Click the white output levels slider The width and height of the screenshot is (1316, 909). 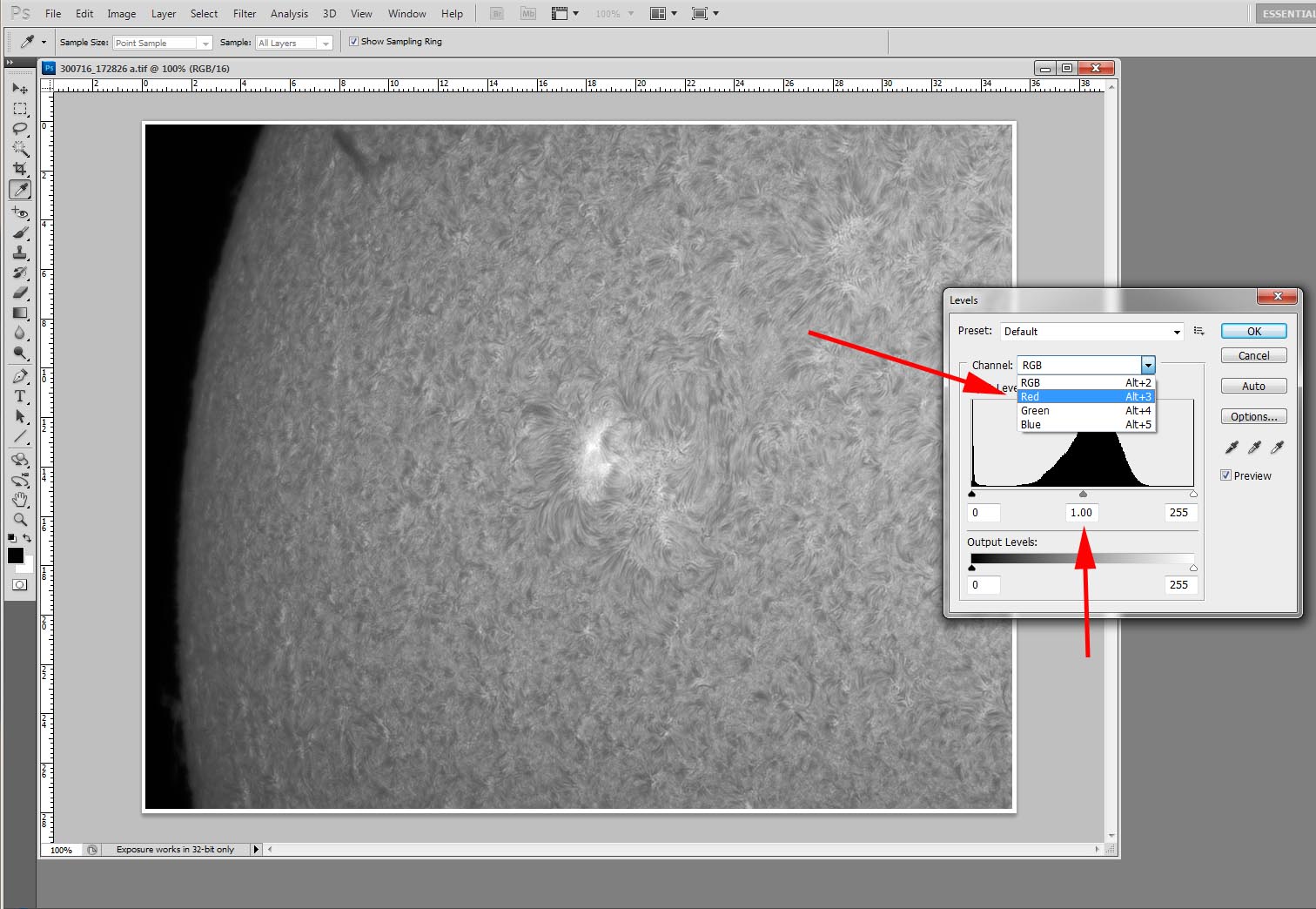point(1193,568)
